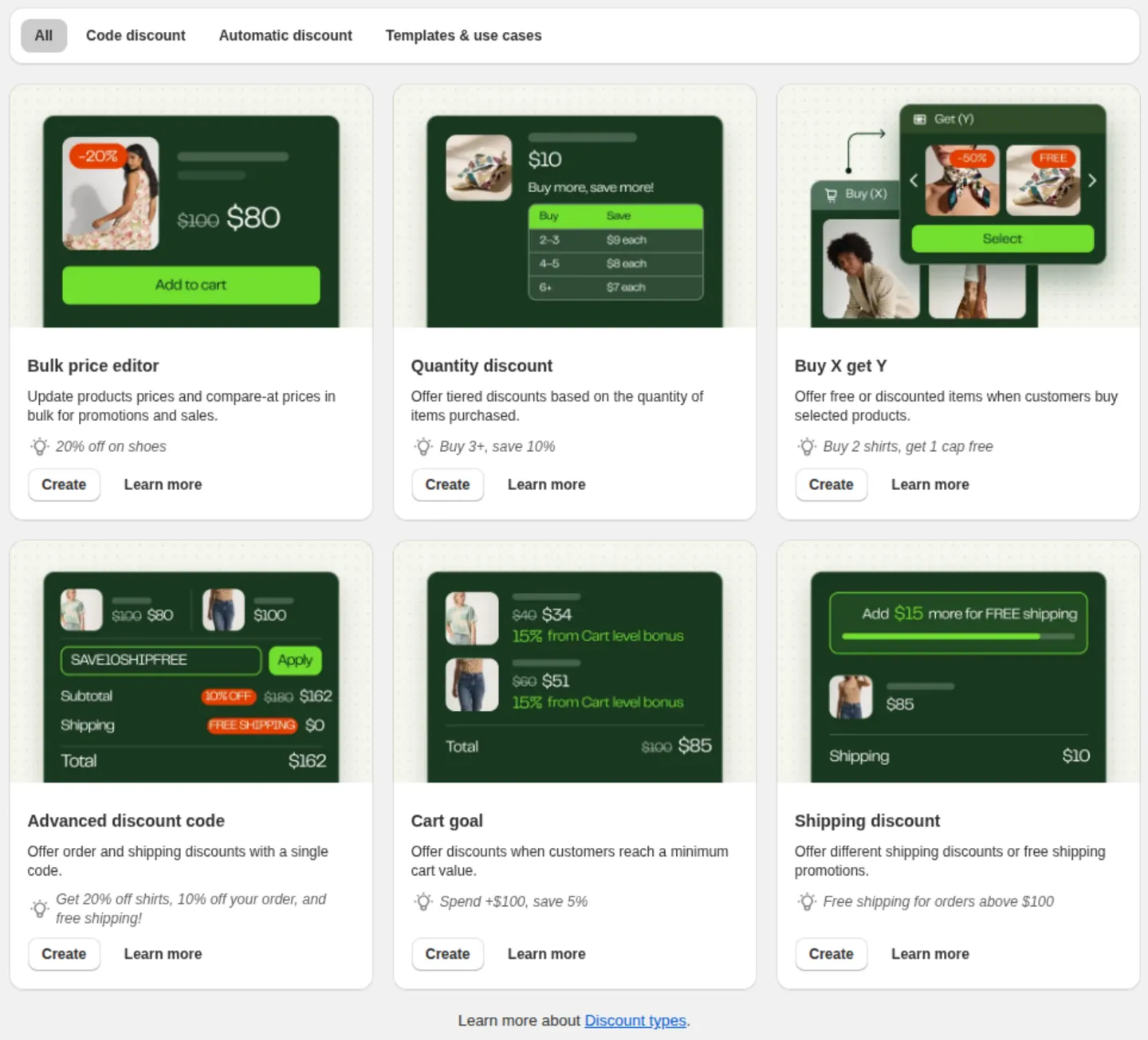Click the Cart goal preview image

tap(575, 662)
